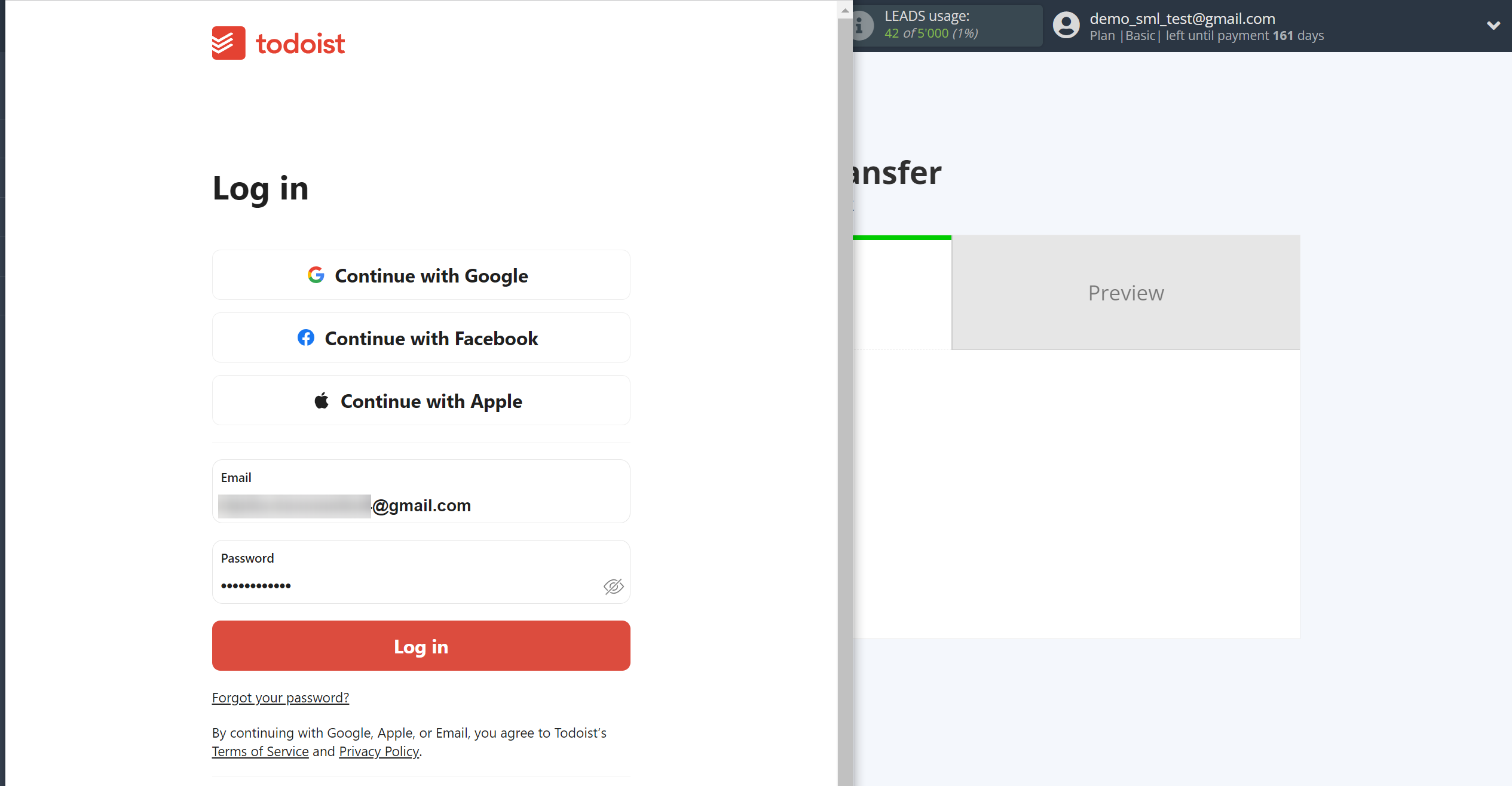Select the Email input field
Screen dimensions: 1512x786
click(x=421, y=504)
